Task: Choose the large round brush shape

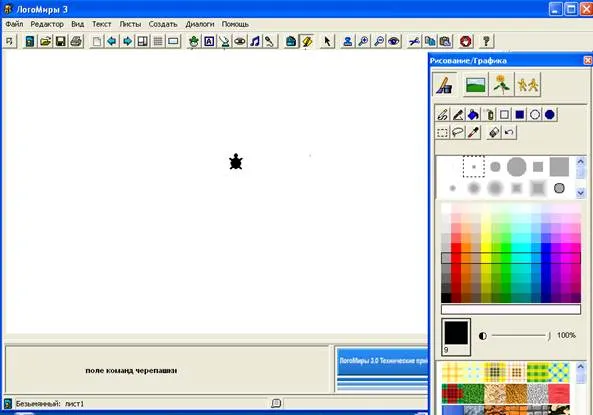Action: pos(517,166)
